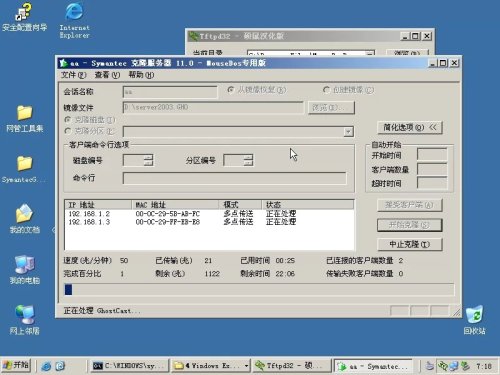Viewport: 500px width, 375px height.
Task: Switch to C:\WINDOWS\sy... taskbar window
Action: [x=129, y=366]
